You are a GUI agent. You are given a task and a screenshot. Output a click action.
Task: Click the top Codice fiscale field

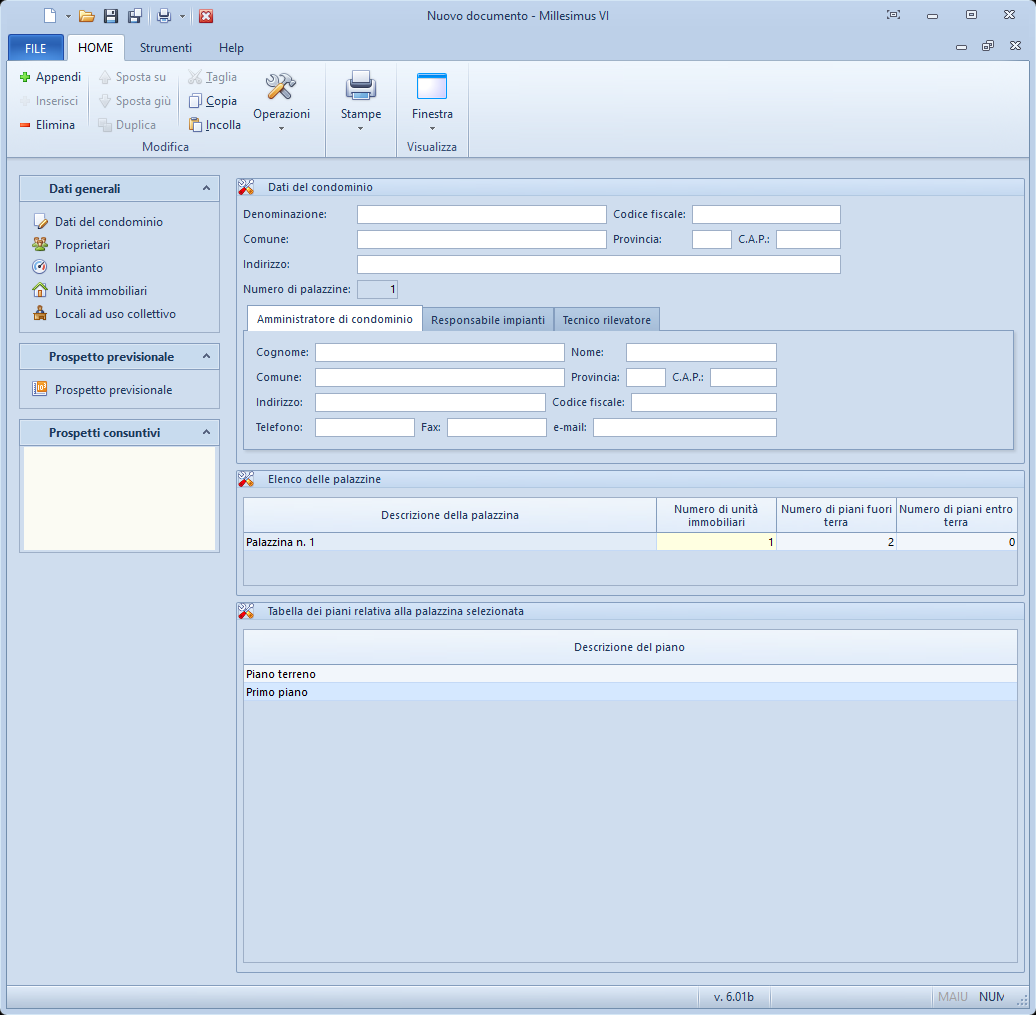(x=766, y=215)
